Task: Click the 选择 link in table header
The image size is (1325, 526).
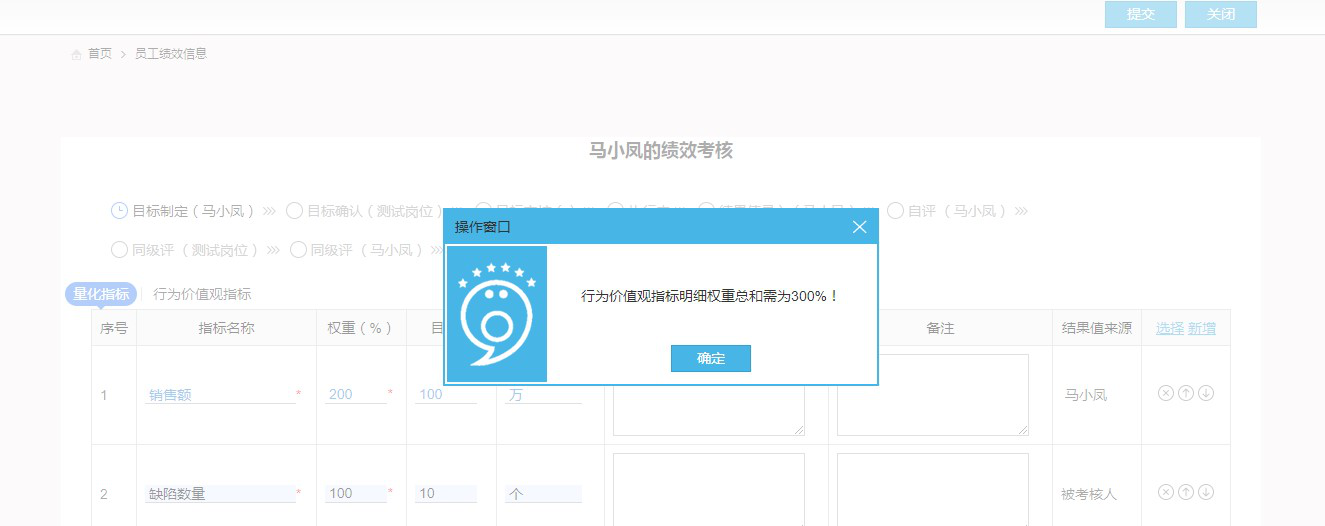Action: pos(1170,328)
